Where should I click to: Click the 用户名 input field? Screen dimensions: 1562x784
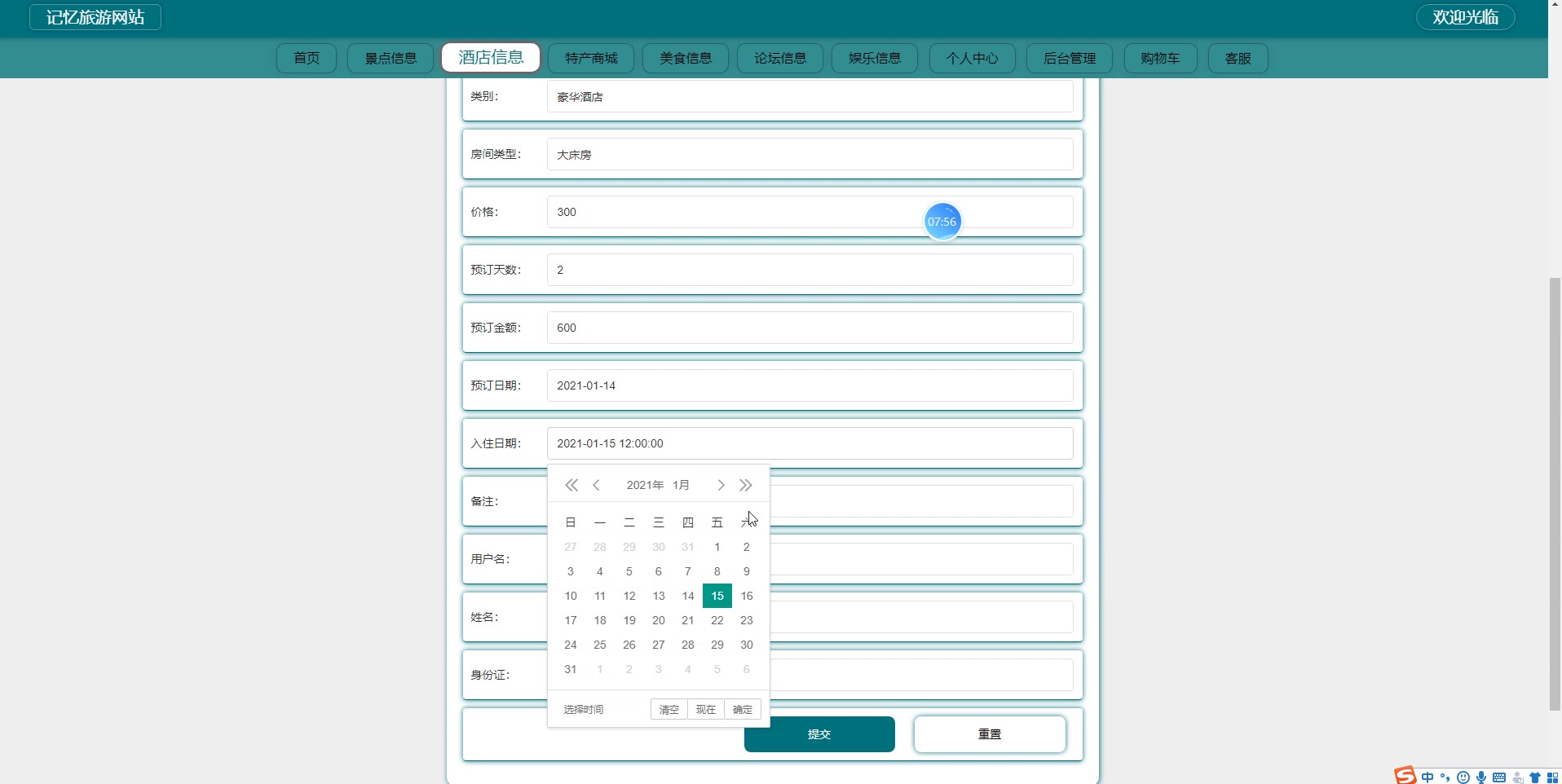tap(921, 559)
